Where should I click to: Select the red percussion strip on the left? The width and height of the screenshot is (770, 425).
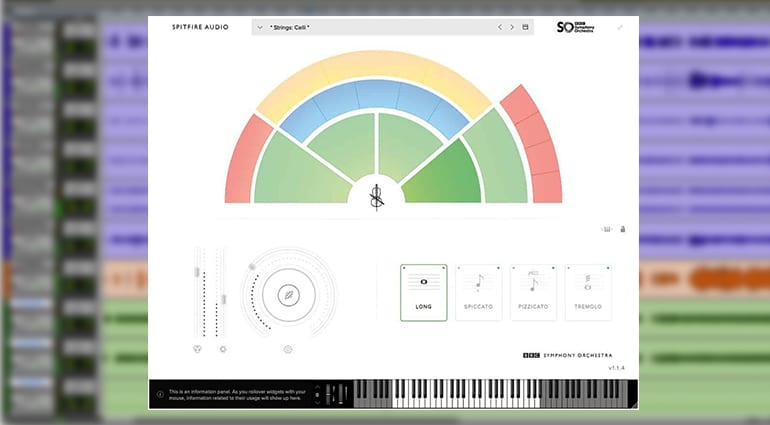click(246, 162)
